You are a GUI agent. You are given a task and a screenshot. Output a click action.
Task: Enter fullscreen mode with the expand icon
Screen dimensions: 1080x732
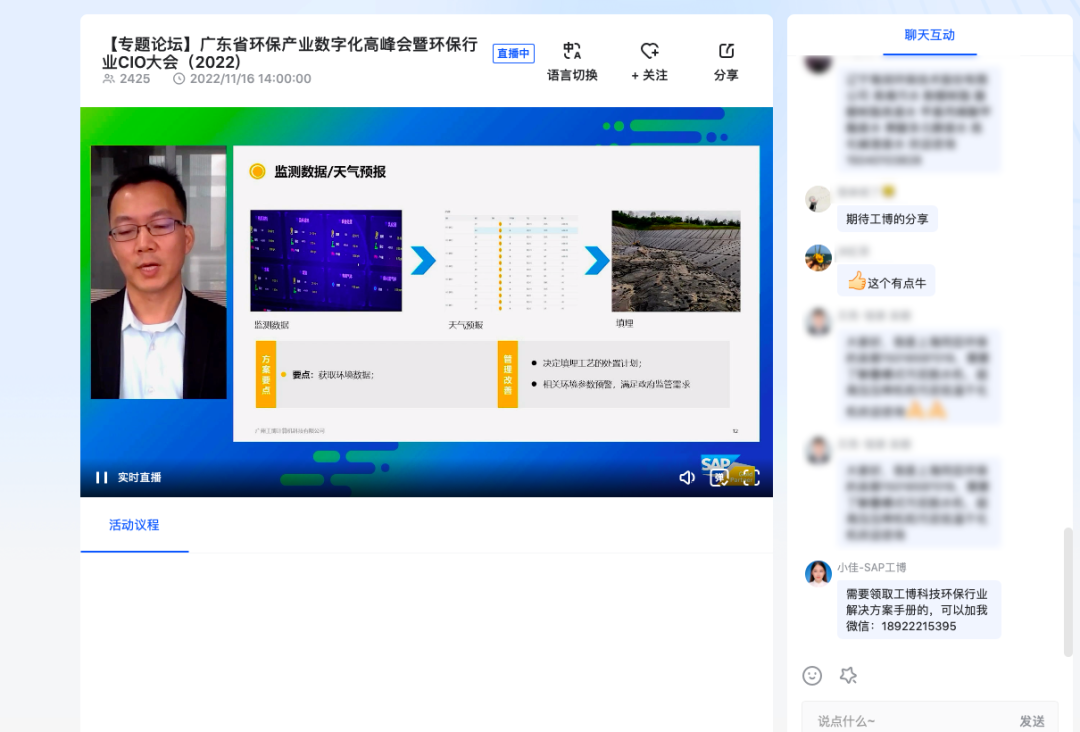pos(751,477)
